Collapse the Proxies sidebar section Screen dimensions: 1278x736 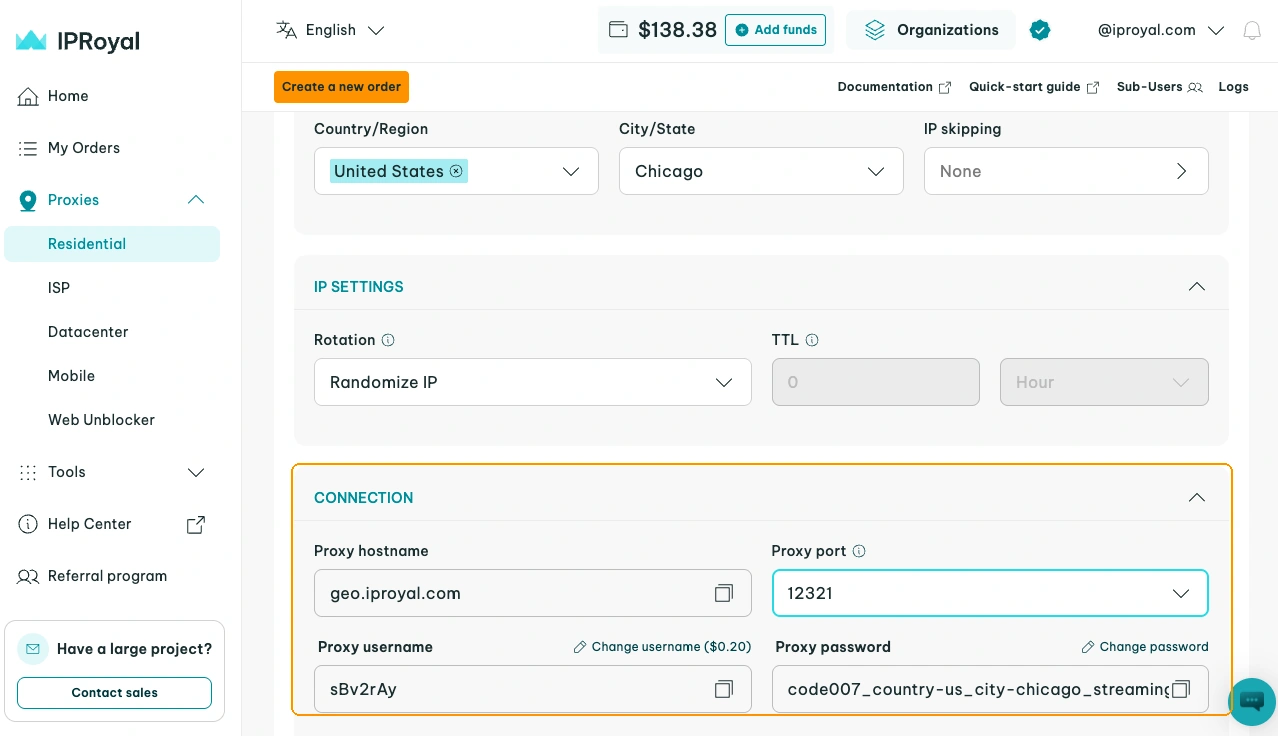click(196, 200)
